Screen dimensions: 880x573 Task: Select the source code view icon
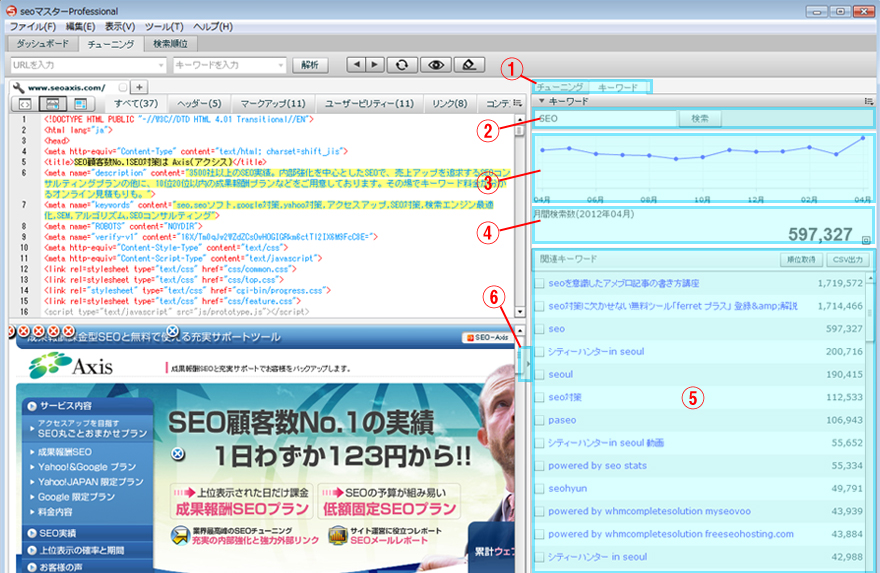(25, 104)
